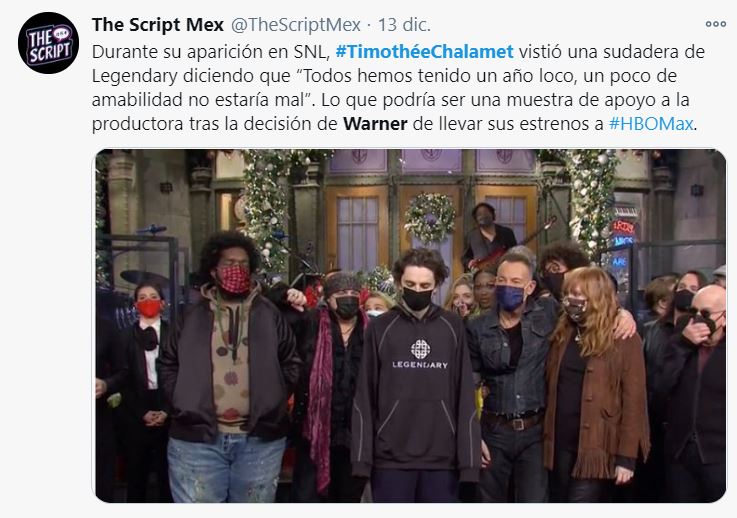Screen dimensions: 737x518
Task: Open The Script Mex display name
Action: [157, 25]
